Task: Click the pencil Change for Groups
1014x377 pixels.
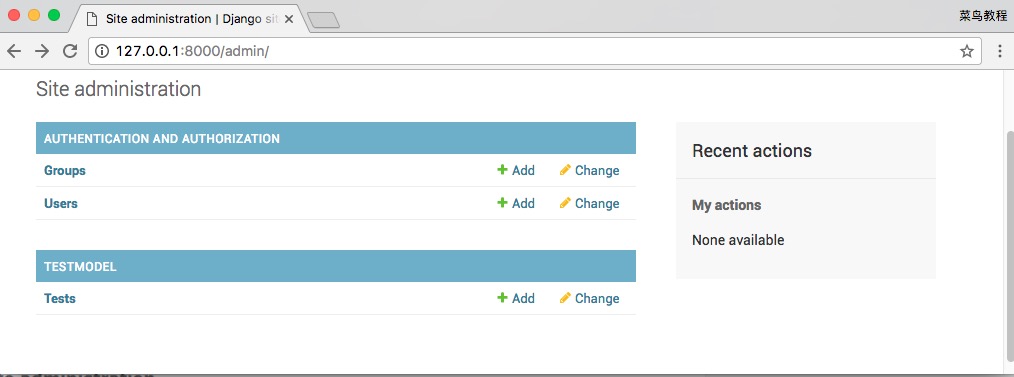Action: pos(589,170)
